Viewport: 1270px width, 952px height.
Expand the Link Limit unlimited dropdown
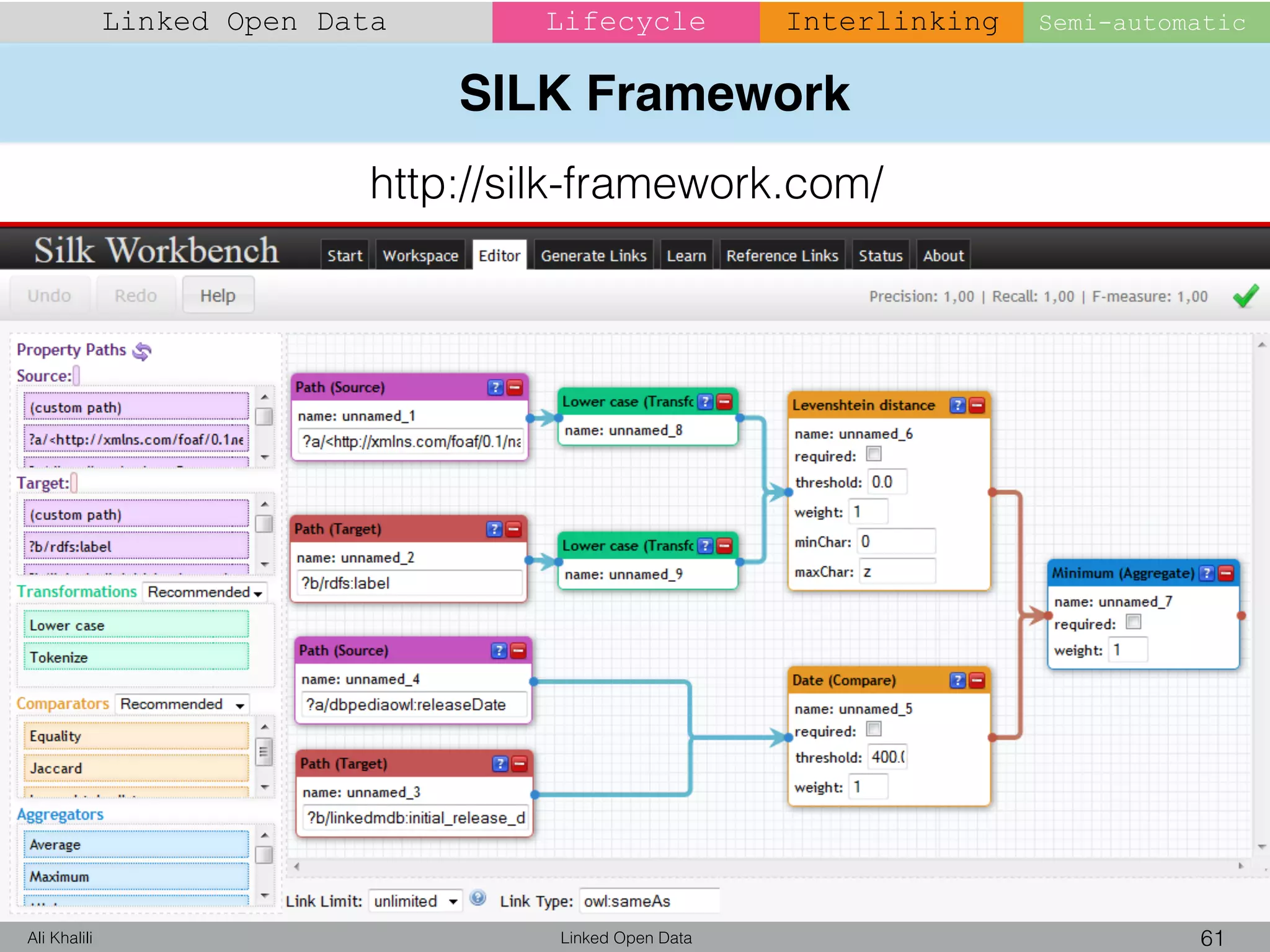(415, 901)
